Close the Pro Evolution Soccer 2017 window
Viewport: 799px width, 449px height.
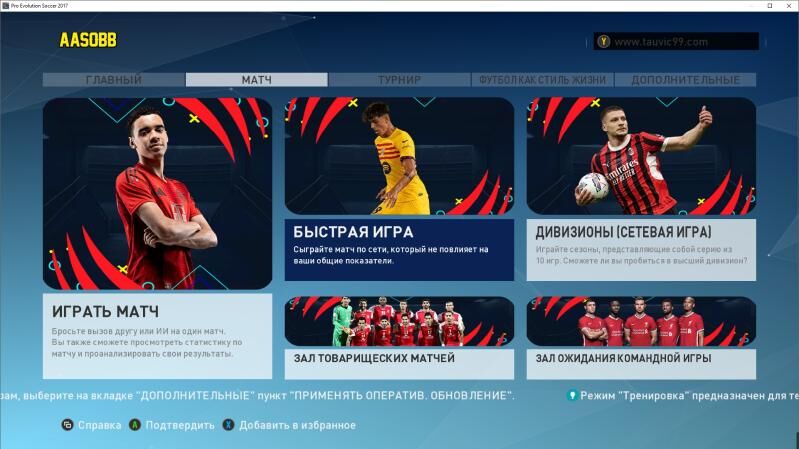tap(790, 6)
